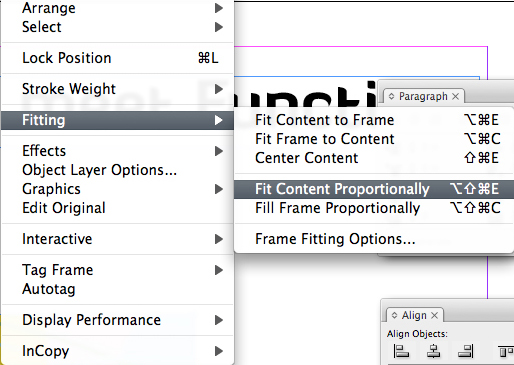514x365 pixels.
Task: Collapse the Paragraph panel via double-arrow icon
Action: (391, 96)
